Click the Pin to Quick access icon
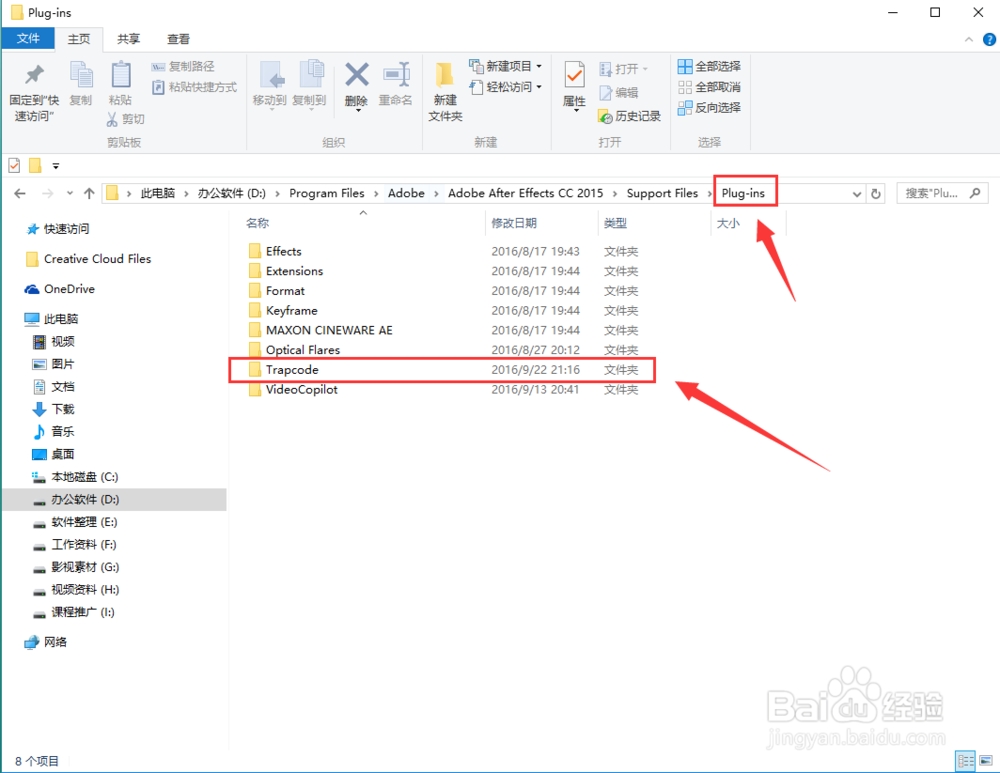The height and width of the screenshot is (773, 1000). pos(34,76)
